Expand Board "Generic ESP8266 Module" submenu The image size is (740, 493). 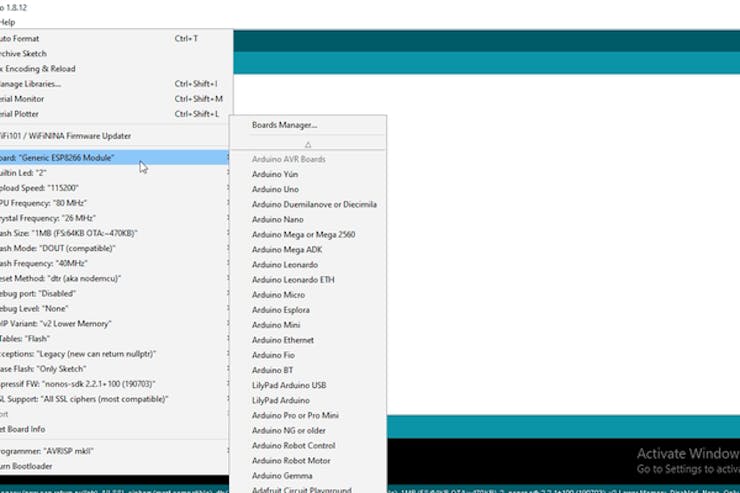116,158
